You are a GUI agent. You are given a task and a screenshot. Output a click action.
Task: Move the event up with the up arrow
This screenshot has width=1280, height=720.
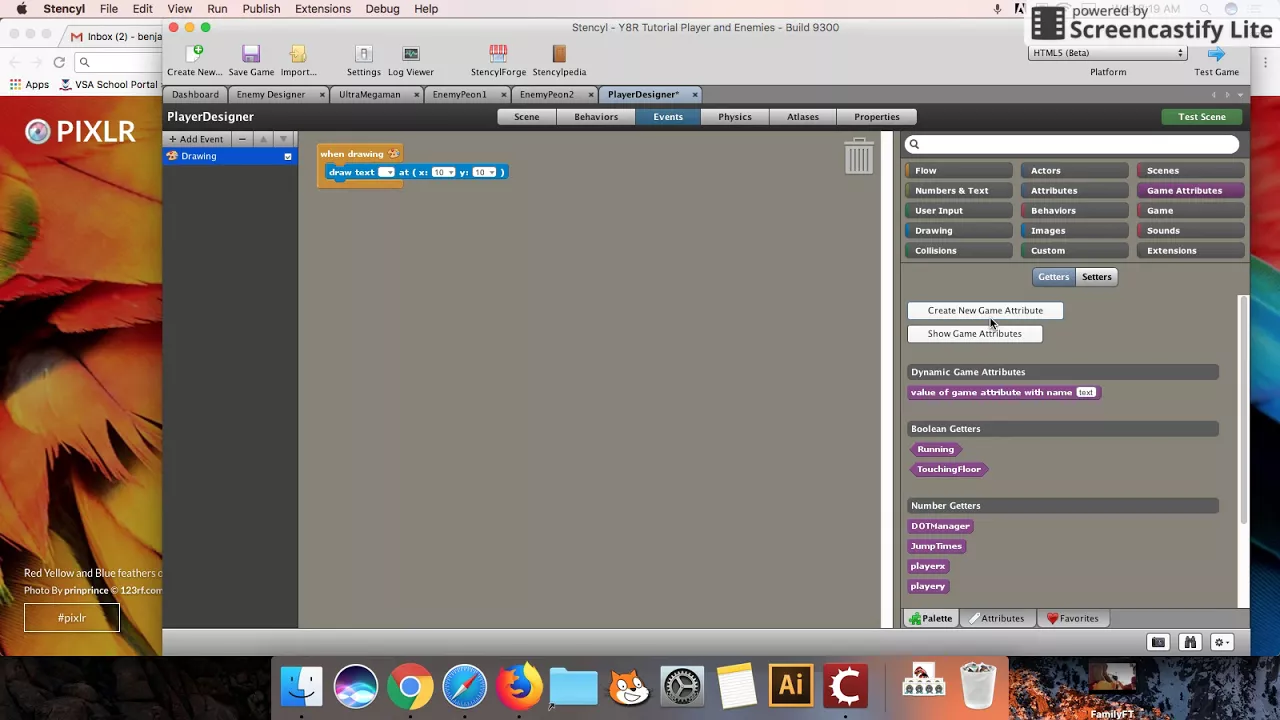[263, 139]
